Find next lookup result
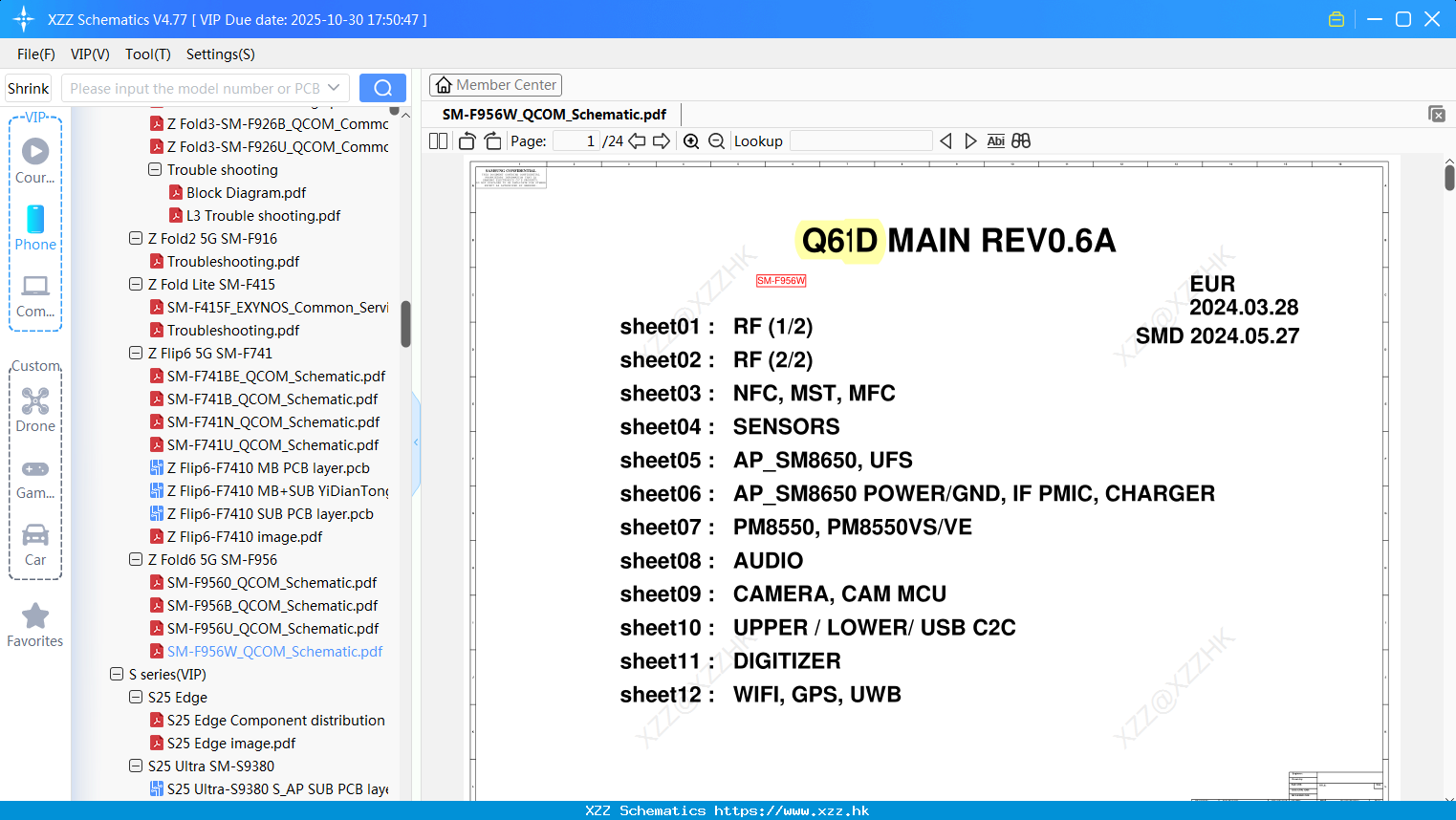Image resolution: width=1456 pixels, height=820 pixels. coord(970,141)
